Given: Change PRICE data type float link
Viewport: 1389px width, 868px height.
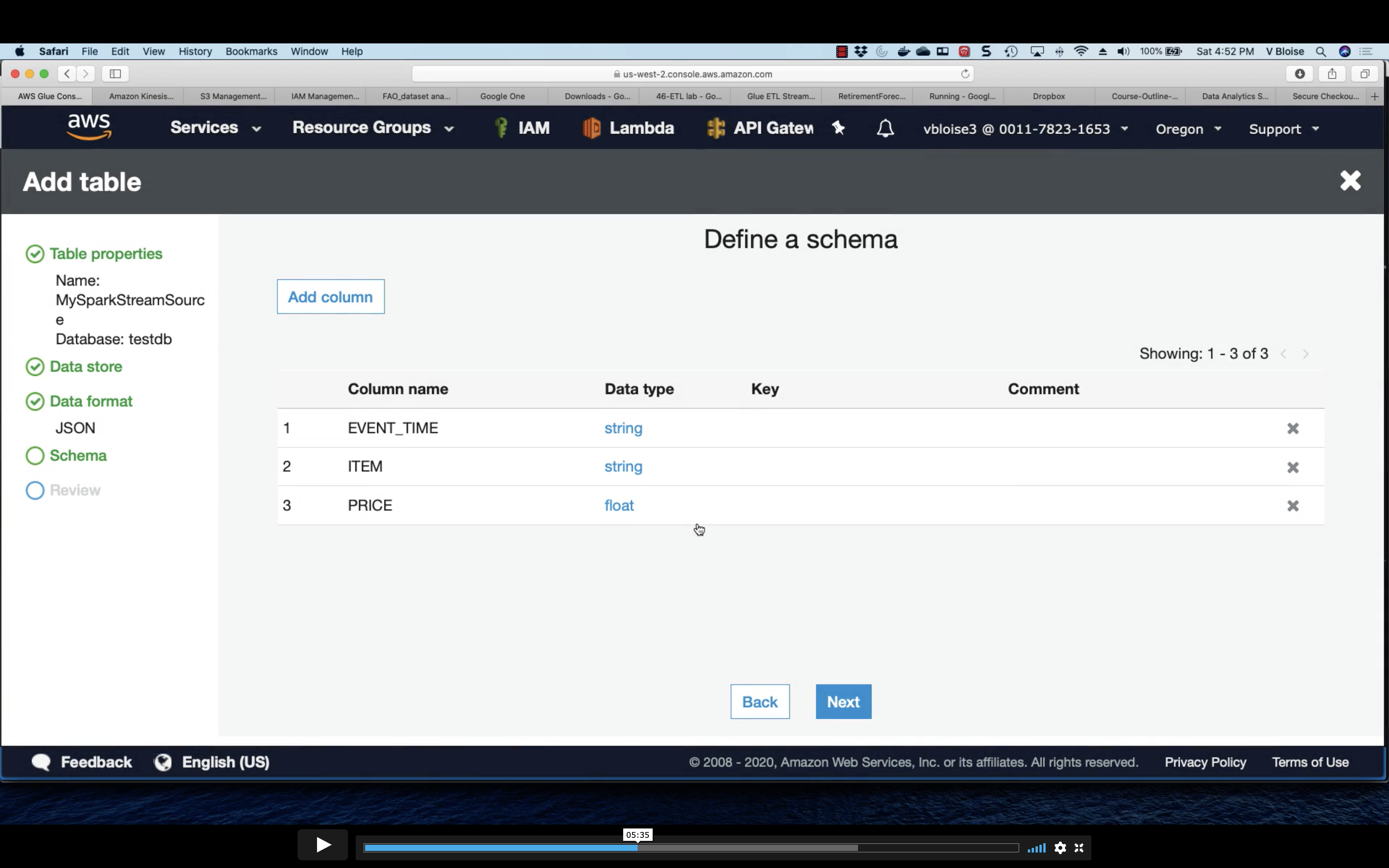Looking at the screenshot, I should pos(619,506).
